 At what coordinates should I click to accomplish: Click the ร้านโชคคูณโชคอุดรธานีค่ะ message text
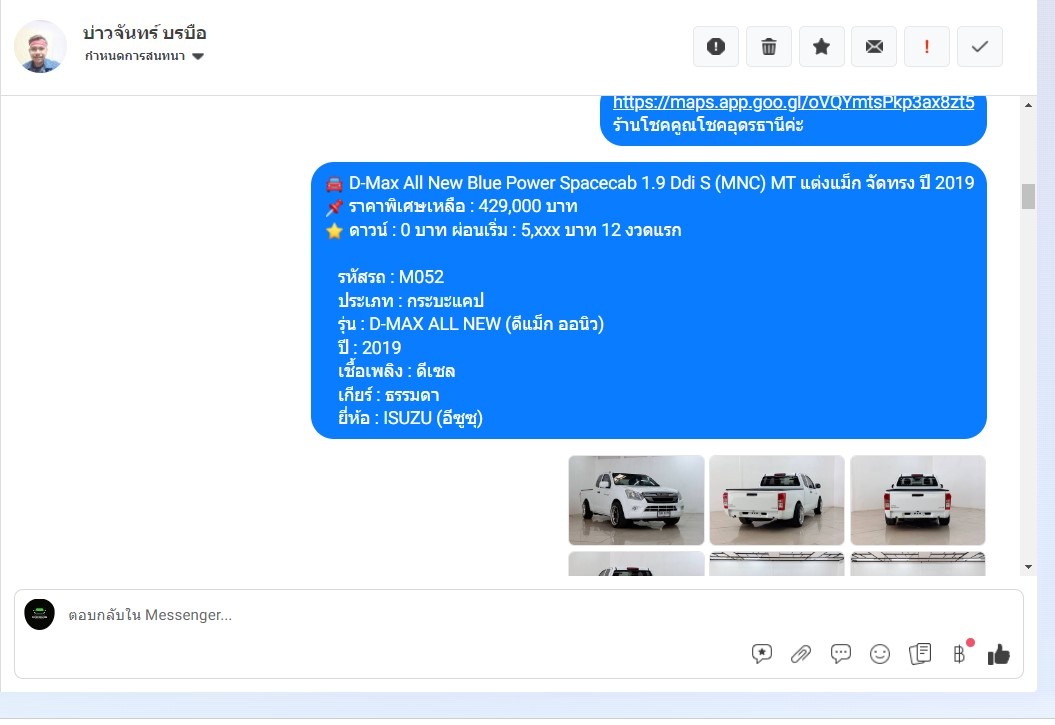708,125
